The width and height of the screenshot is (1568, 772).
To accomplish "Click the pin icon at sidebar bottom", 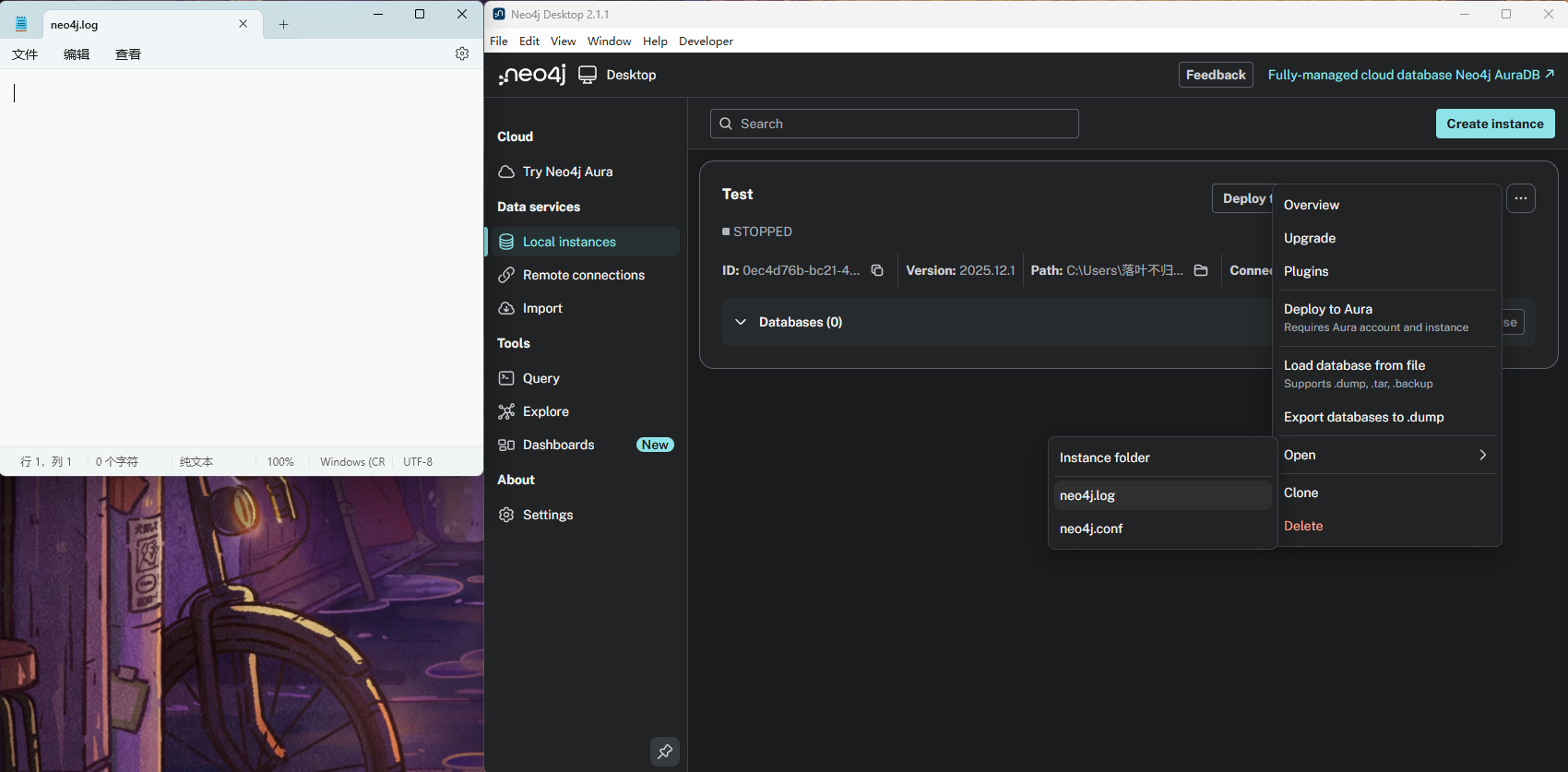I will tap(665, 752).
